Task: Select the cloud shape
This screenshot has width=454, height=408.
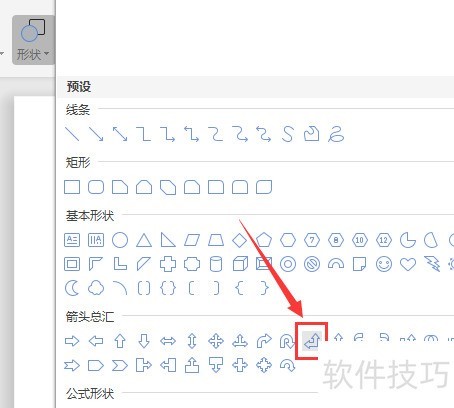Action: [x=96, y=288]
